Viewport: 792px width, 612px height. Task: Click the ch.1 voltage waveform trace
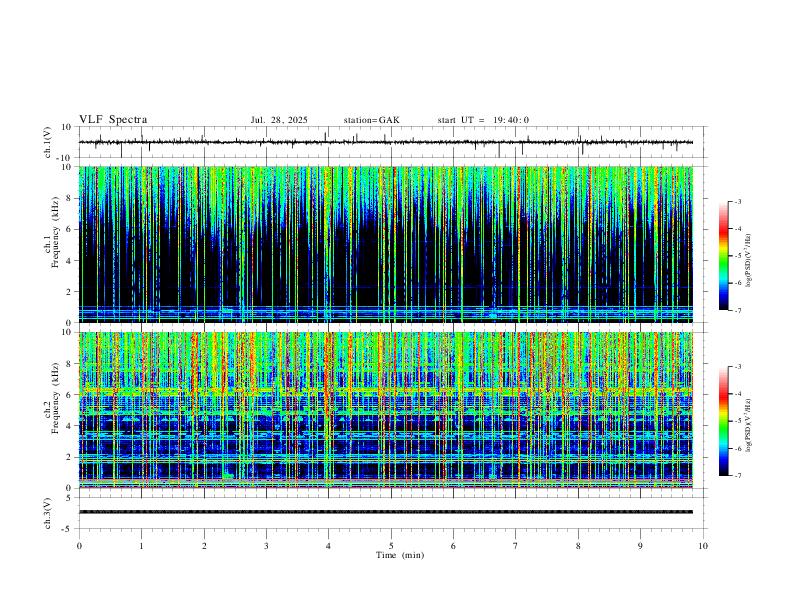coord(386,142)
